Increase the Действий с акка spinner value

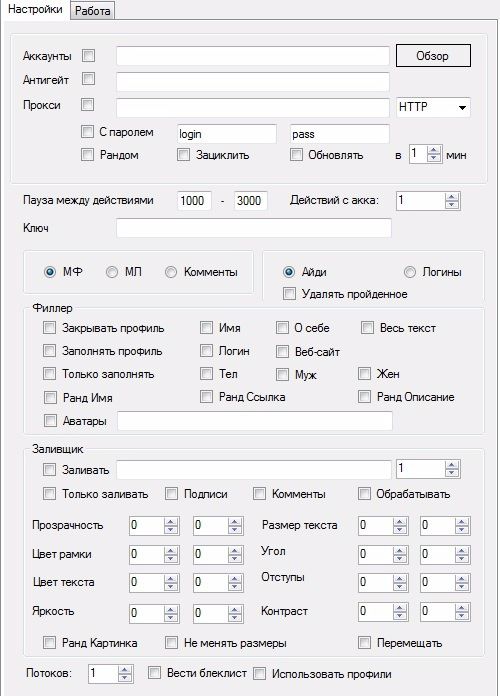click(452, 197)
